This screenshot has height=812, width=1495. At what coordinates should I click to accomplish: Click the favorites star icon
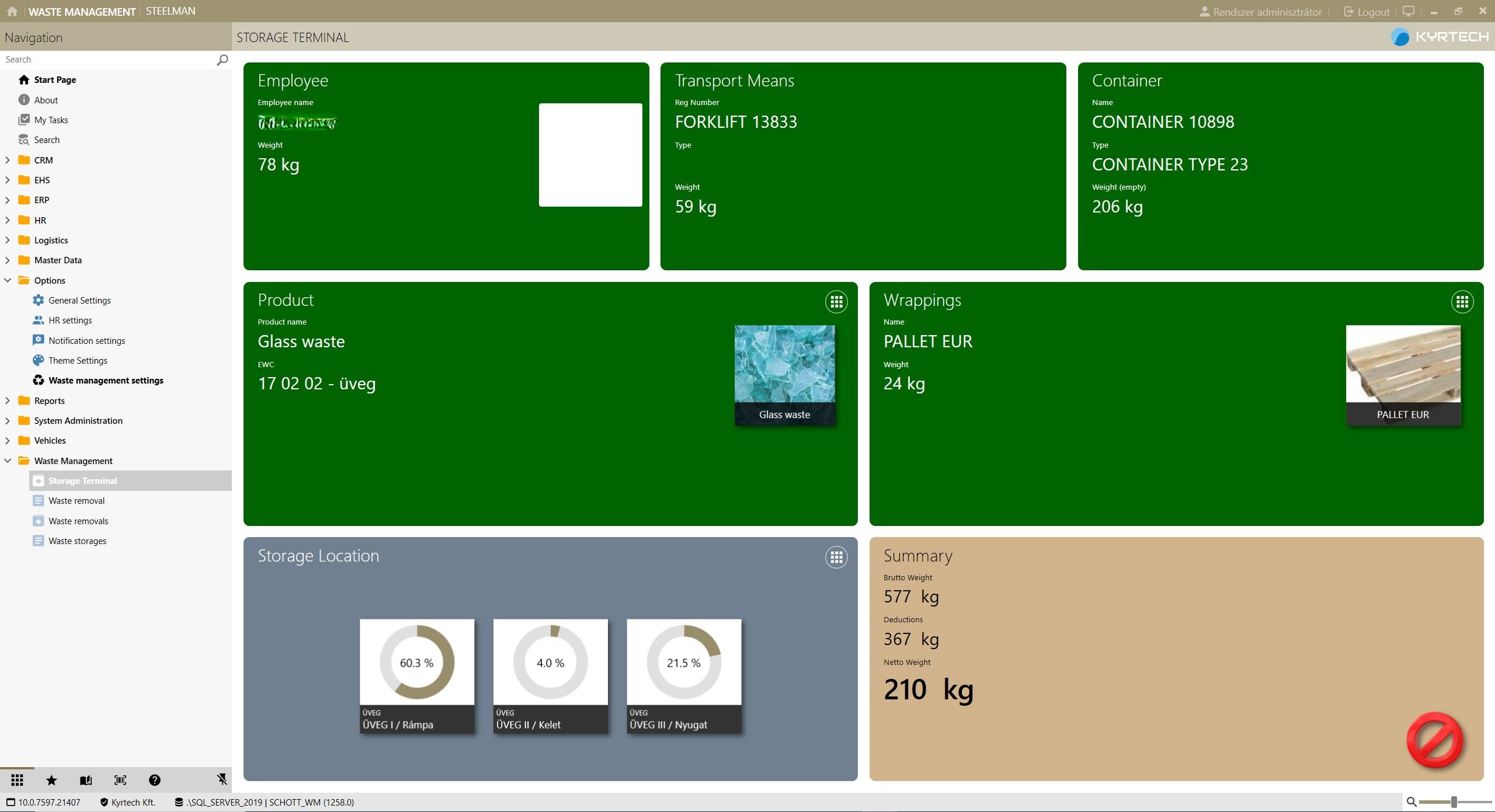click(51, 780)
